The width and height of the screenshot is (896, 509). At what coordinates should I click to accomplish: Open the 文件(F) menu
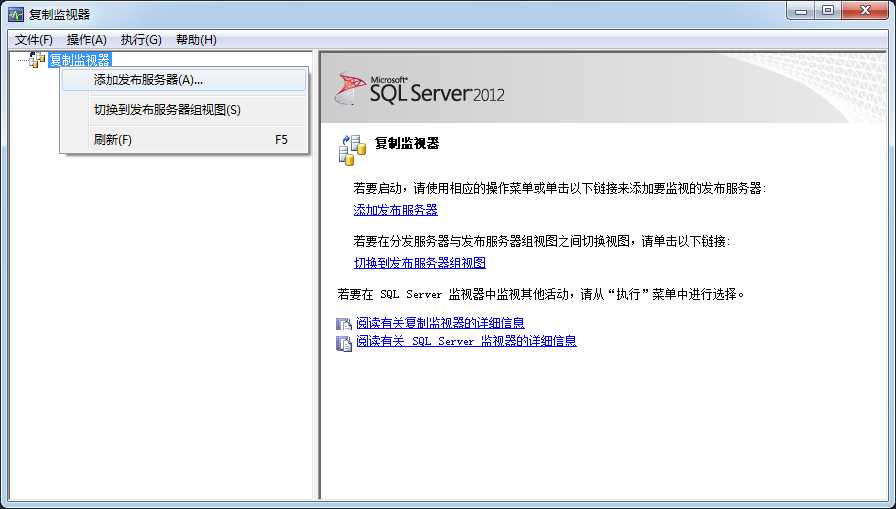[34, 40]
